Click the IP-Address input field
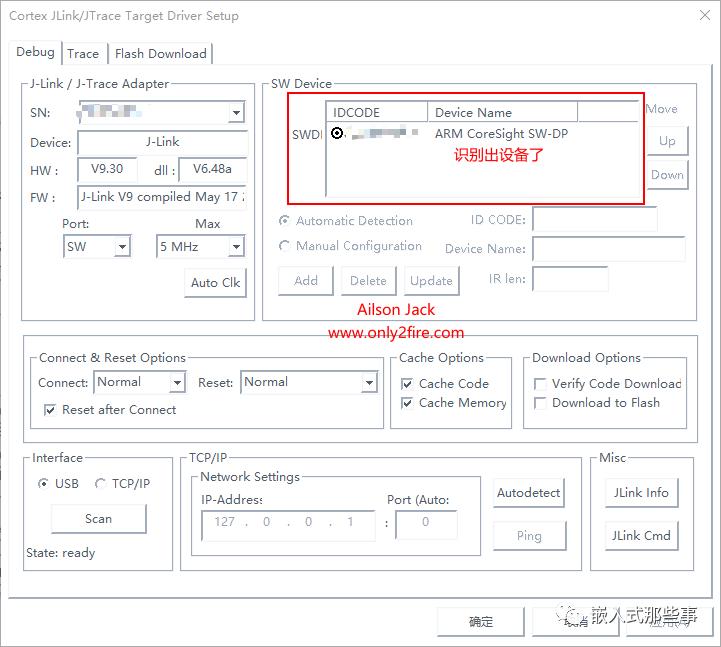The image size is (721, 647). (288, 525)
